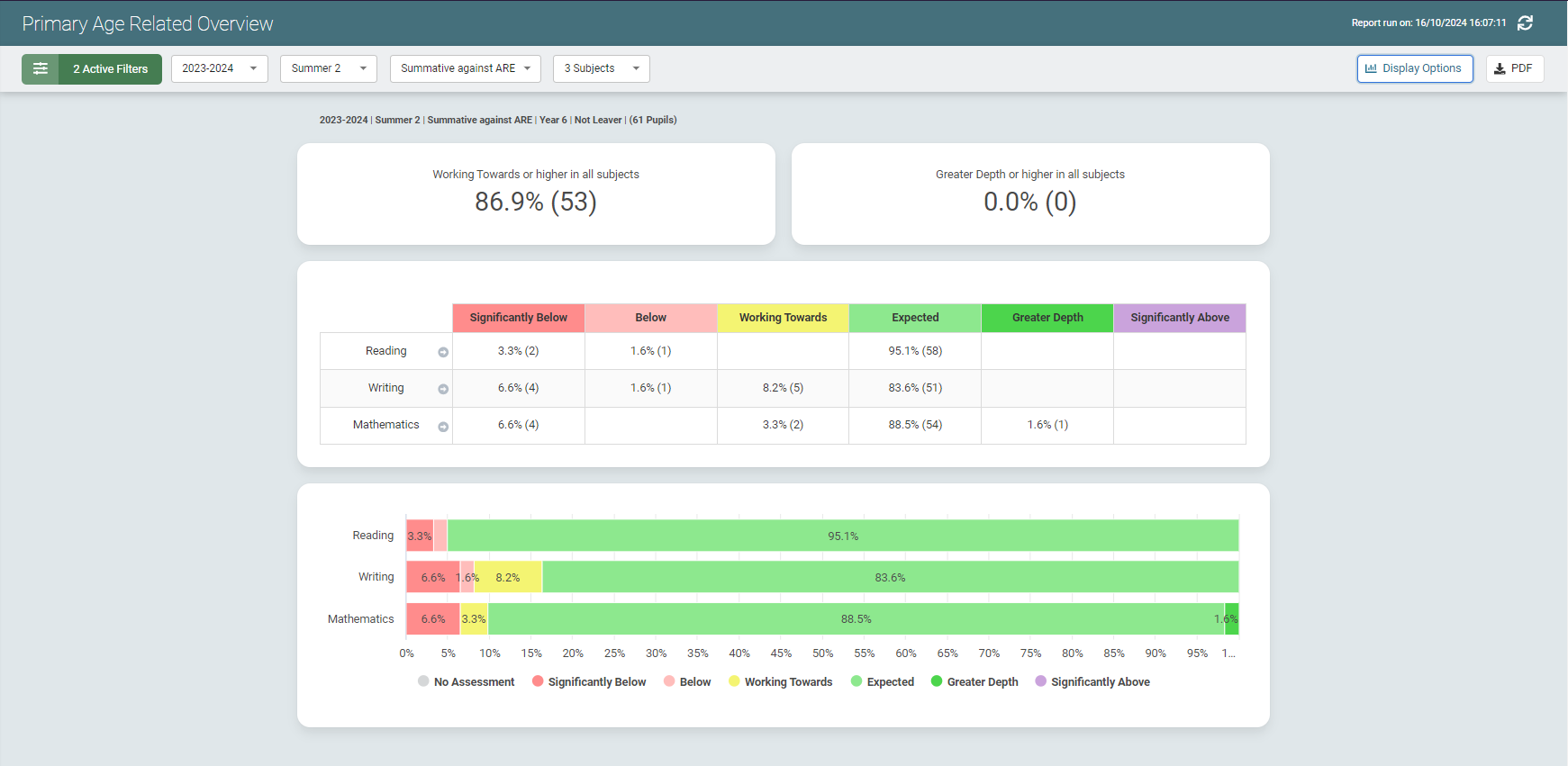Hide the Expected series via legend
1568x766 pixels.
point(882,682)
